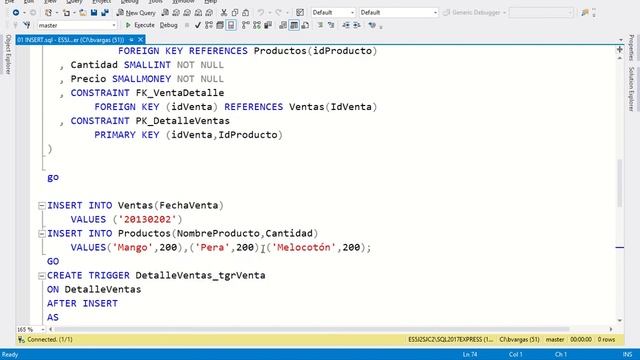The width and height of the screenshot is (640, 360).
Task: Click the vertical scrollbar down arrow
Action: click(620, 321)
